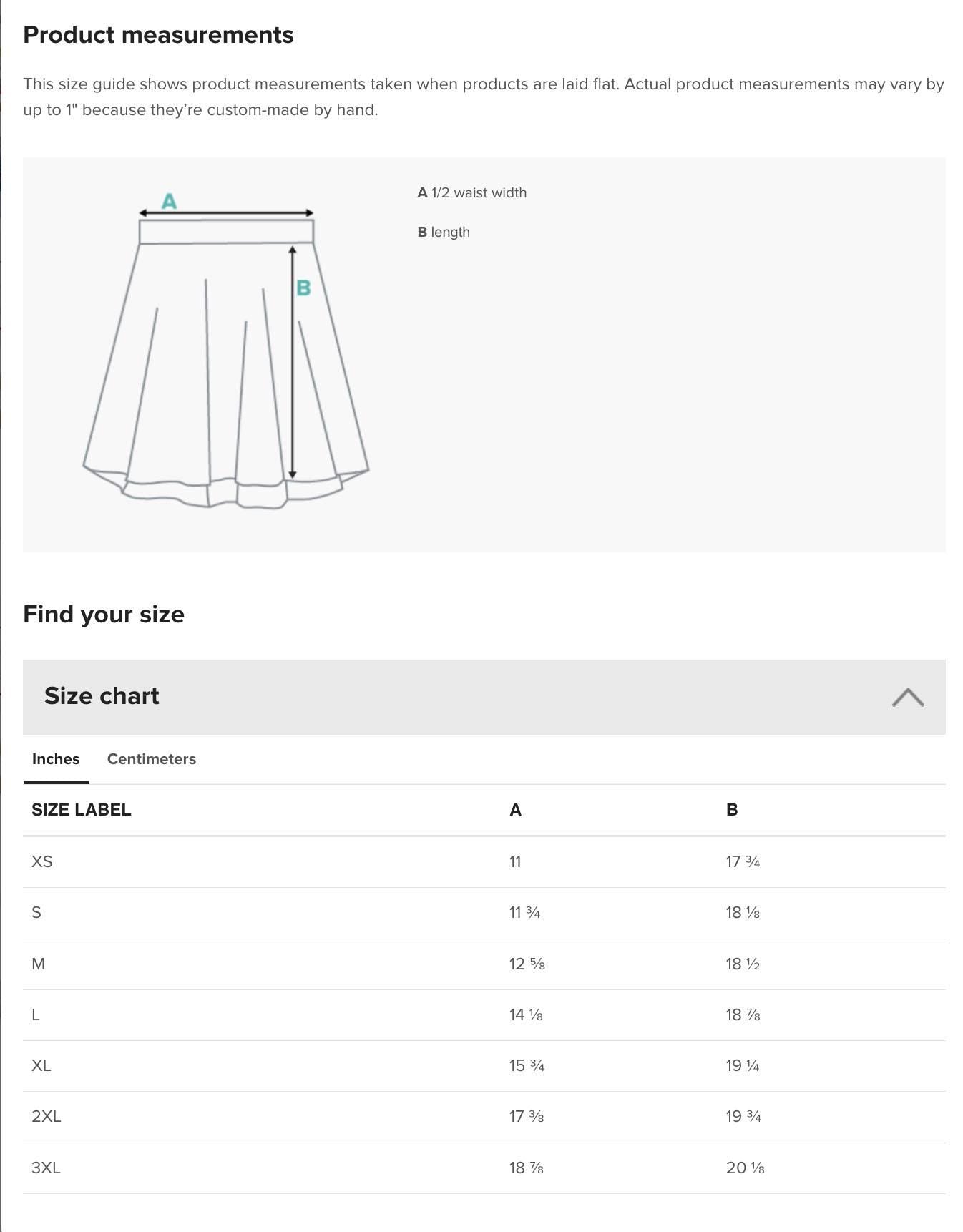Click the letter B on the skirt diagram
The height and width of the screenshot is (1232, 963).
coord(303,288)
